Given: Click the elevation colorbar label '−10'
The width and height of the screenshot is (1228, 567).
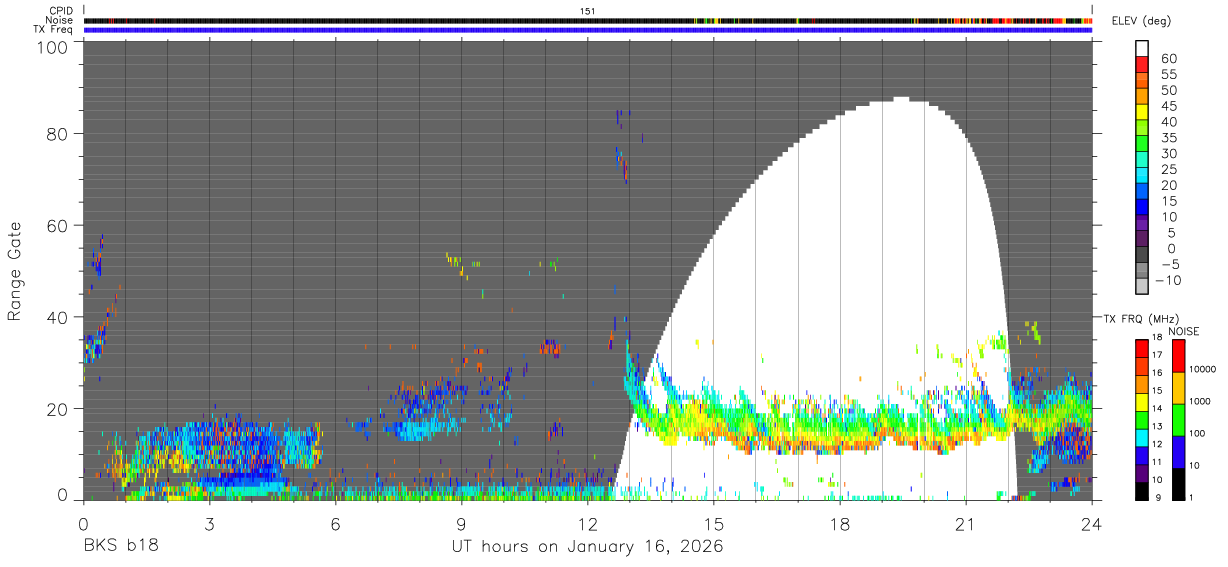Looking at the screenshot, I should (1166, 281).
